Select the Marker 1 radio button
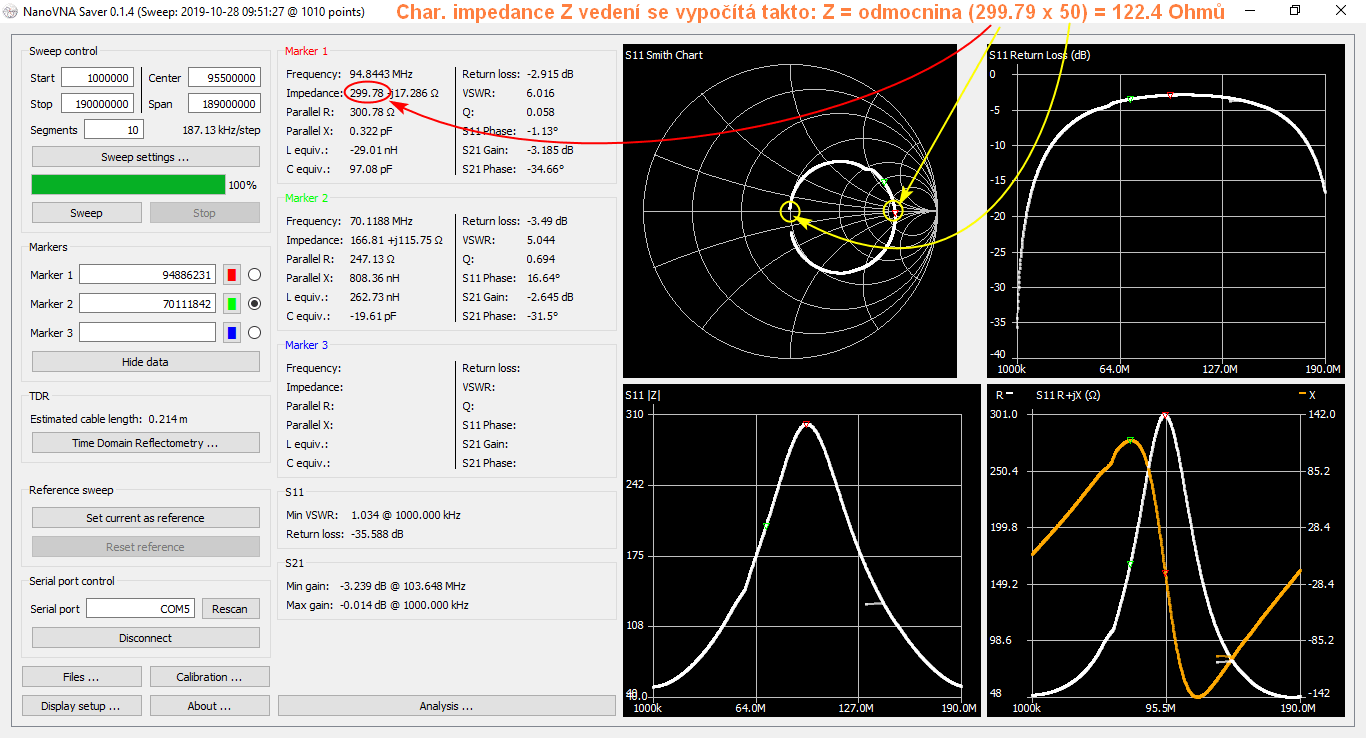The width and height of the screenshot is (1366, 738). click(254, 275)
